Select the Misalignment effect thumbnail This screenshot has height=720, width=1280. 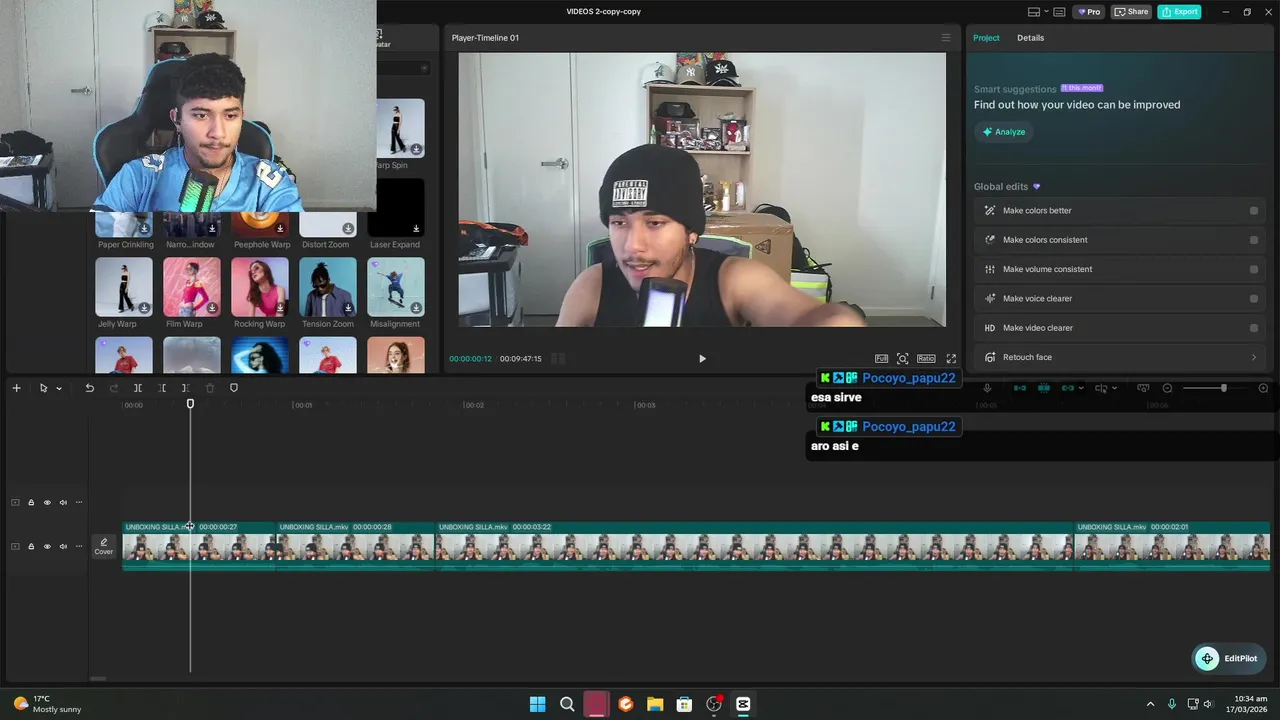click(396, 287)
